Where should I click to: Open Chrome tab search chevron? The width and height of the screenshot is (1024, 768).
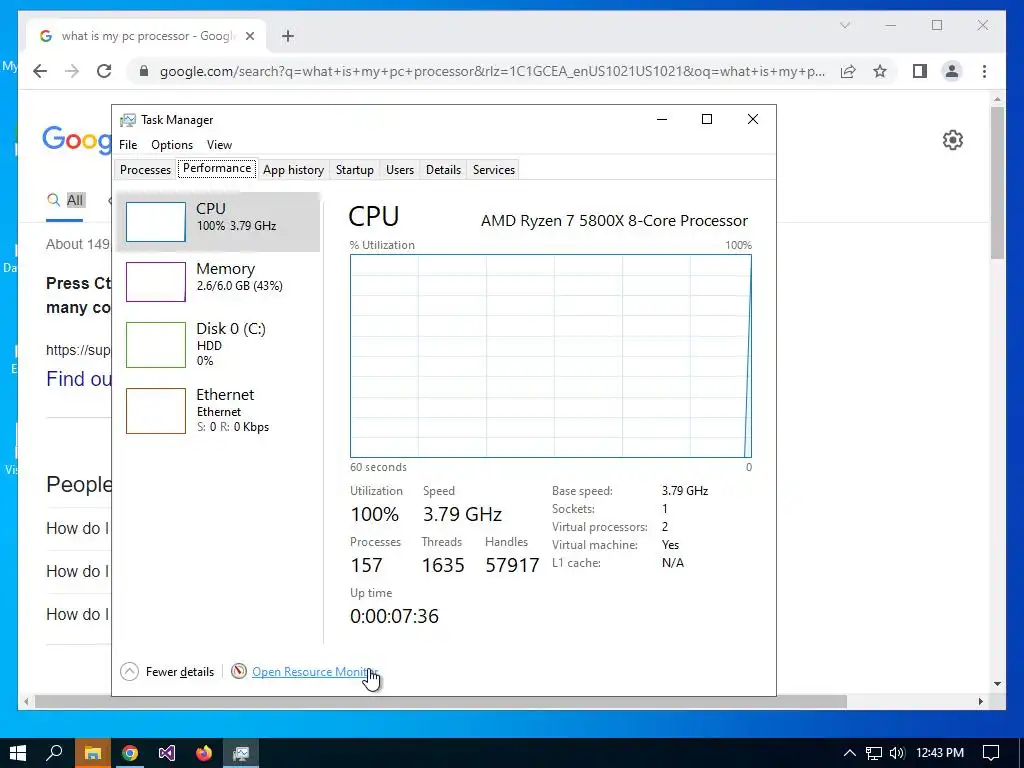[x=844, y=25]
